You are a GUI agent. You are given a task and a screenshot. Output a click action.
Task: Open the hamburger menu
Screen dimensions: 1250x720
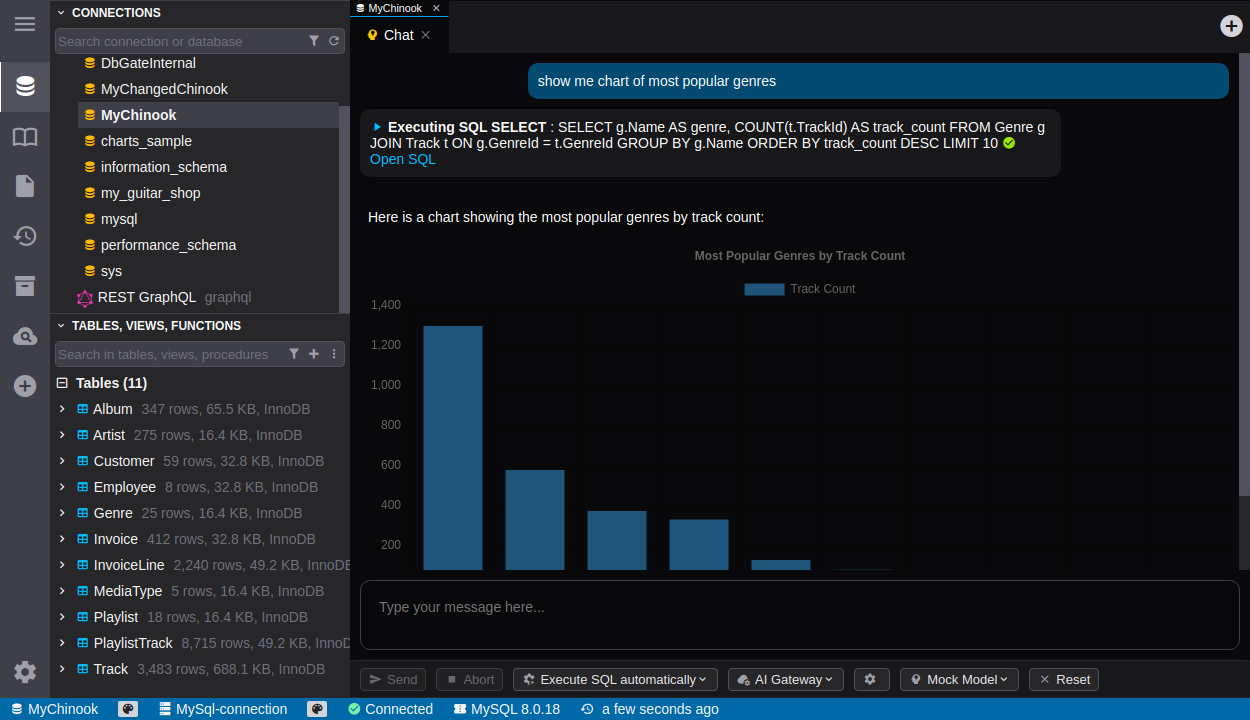25,23
